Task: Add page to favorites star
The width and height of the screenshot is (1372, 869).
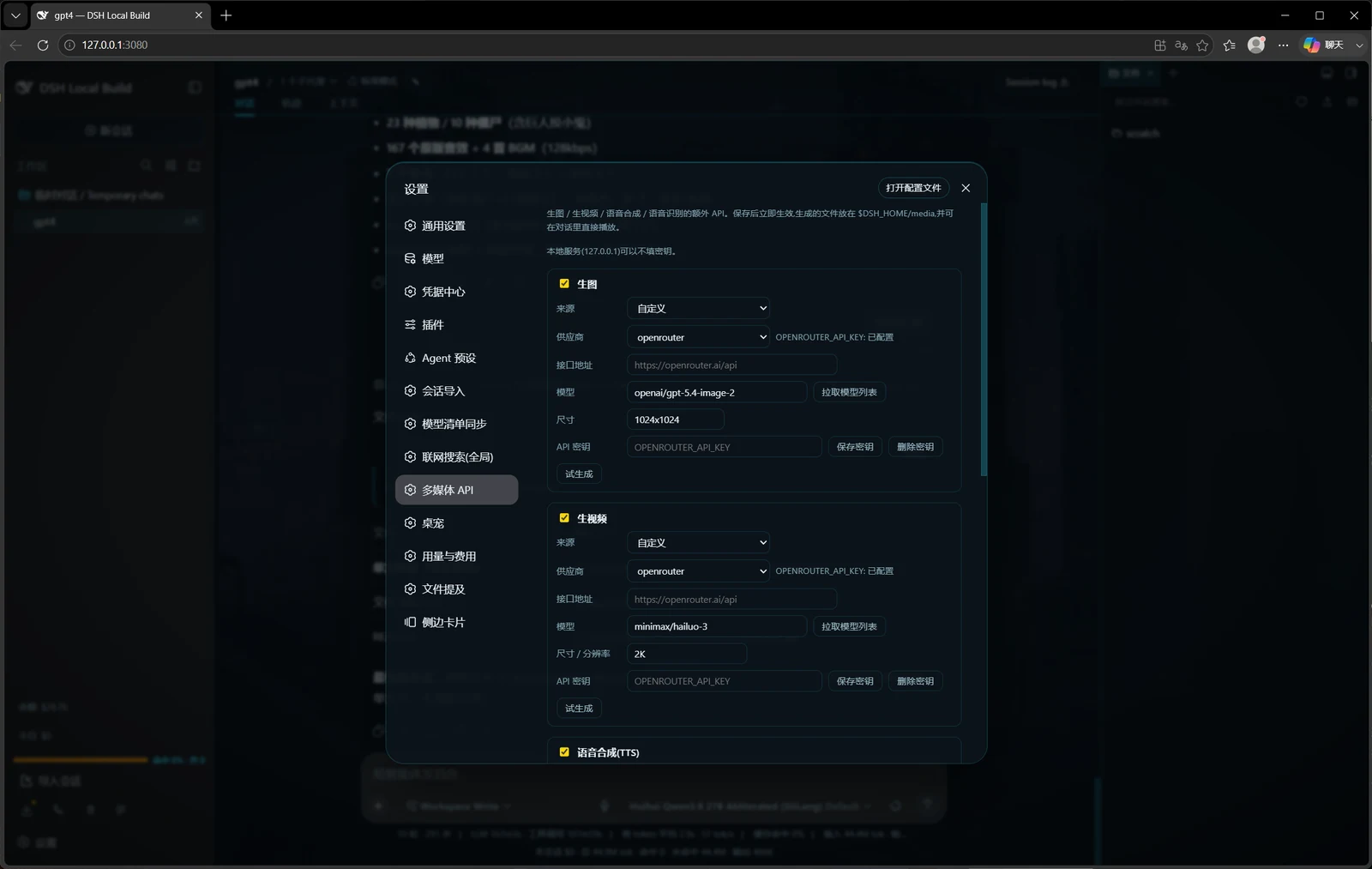Action: [x=1202, y=45]
